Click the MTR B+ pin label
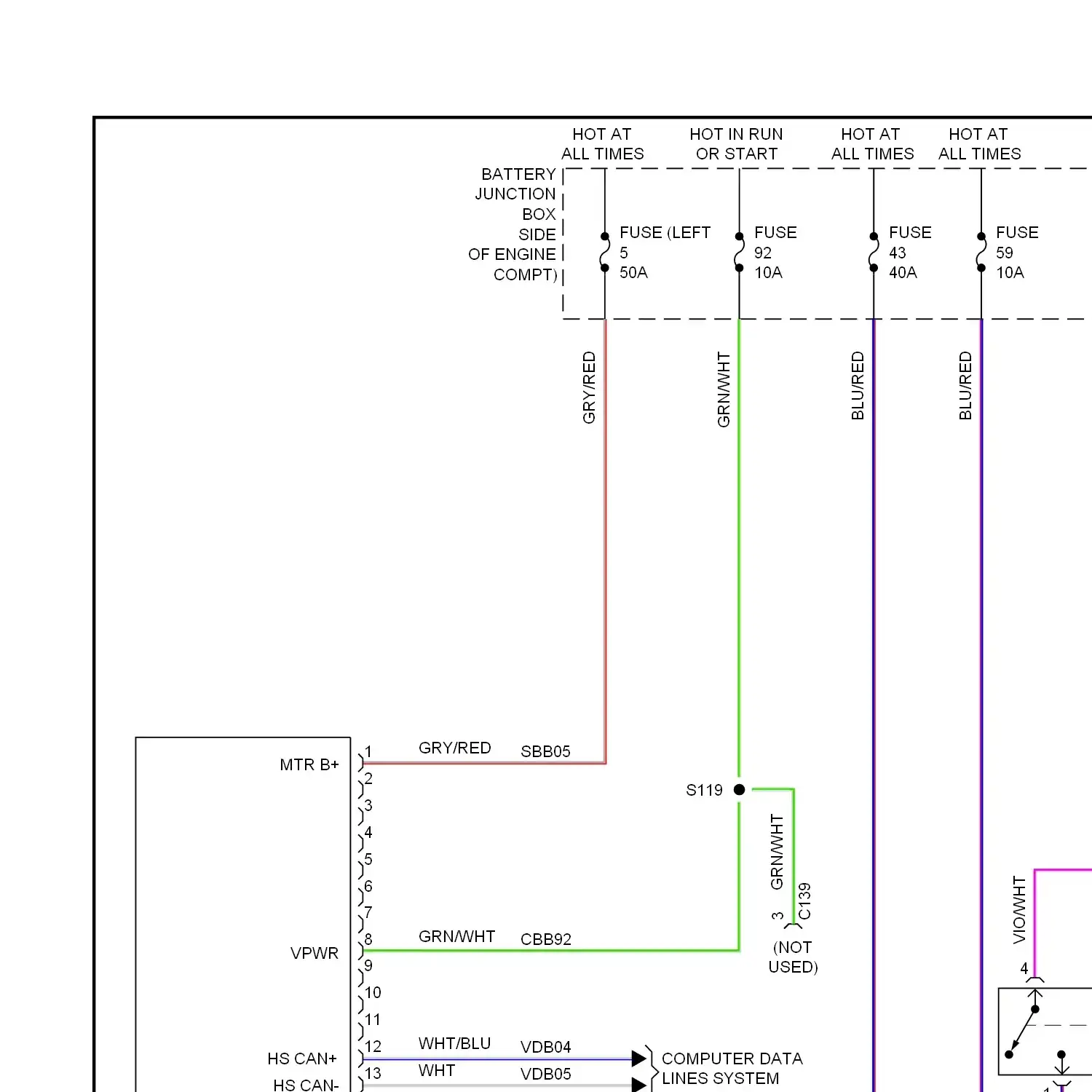 tap(309, 764)
